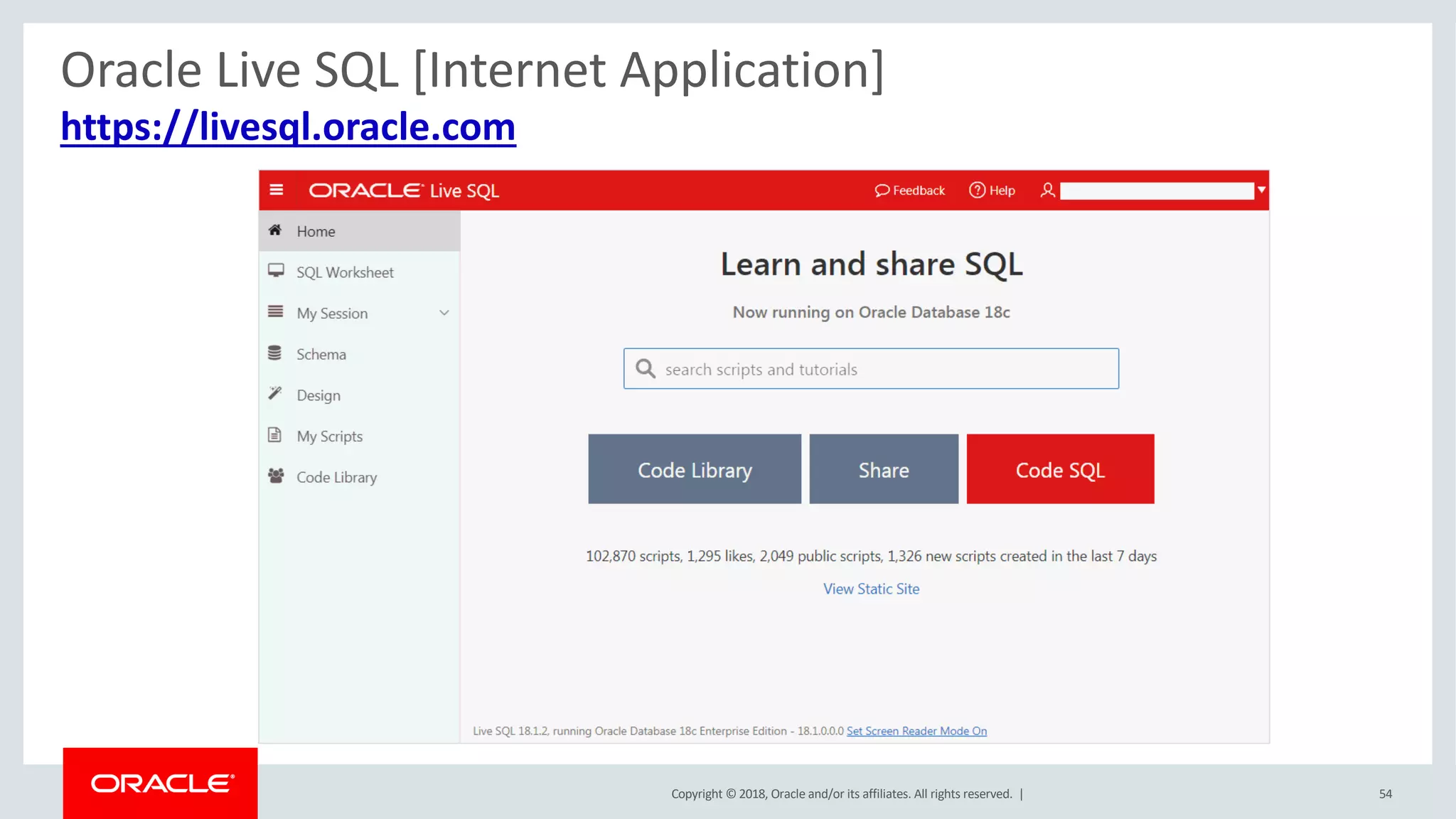Viewport: 1456px width, 819px height.
Task: Click the My Session lines icon
Action: pyautogui.click(x=276, y=311)
